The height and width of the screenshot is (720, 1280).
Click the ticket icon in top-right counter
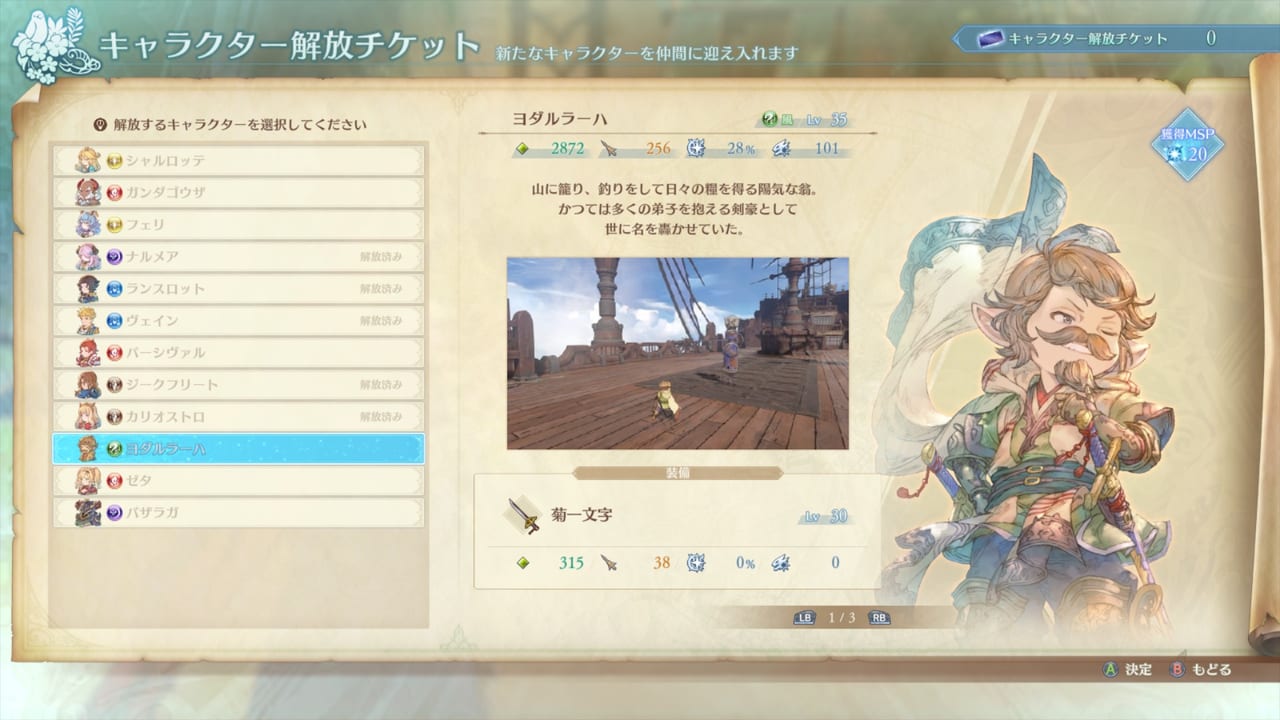989,39
